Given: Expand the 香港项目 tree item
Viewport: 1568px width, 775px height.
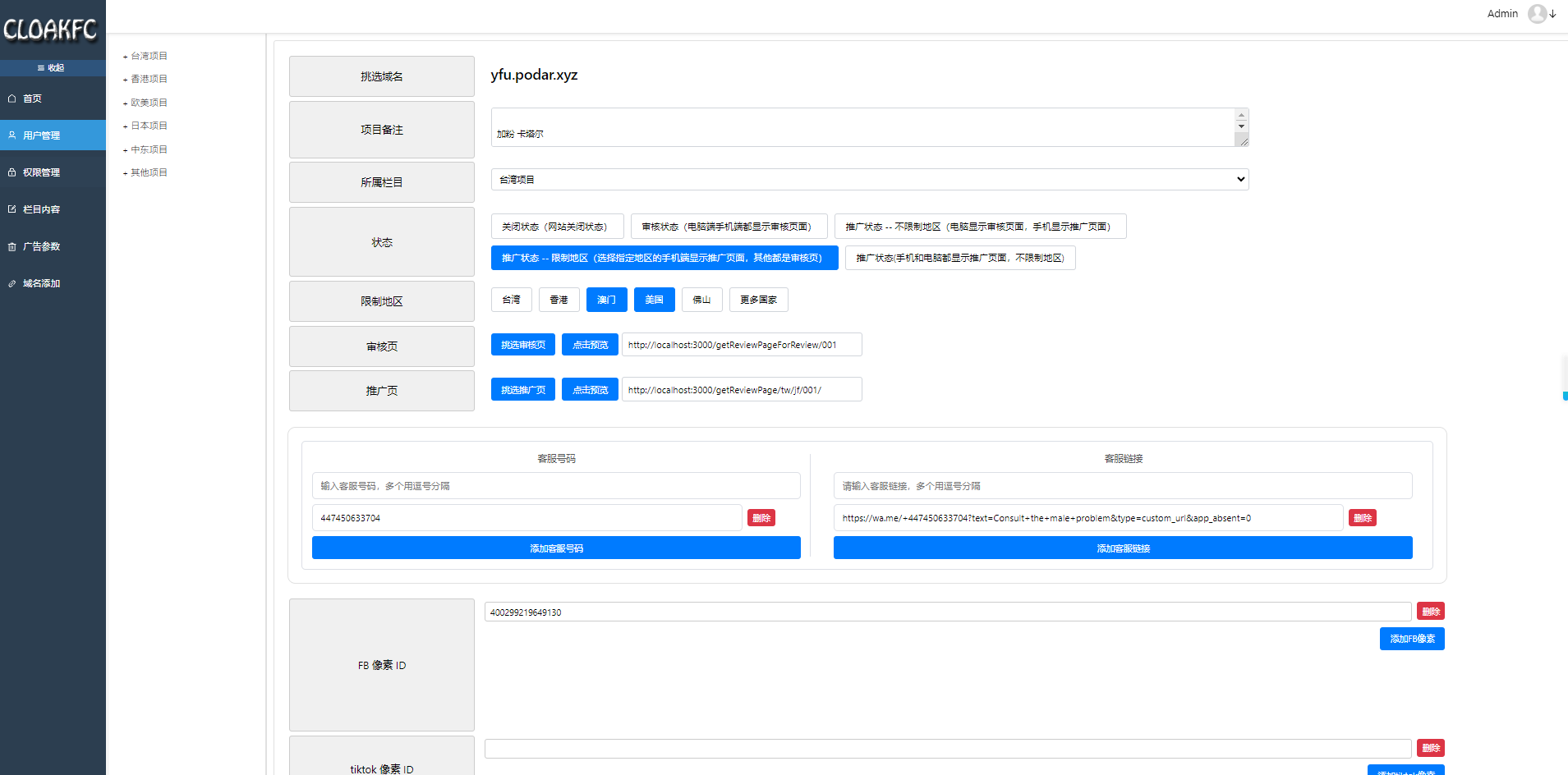Looking at the screenshot, I should (126, 80).
